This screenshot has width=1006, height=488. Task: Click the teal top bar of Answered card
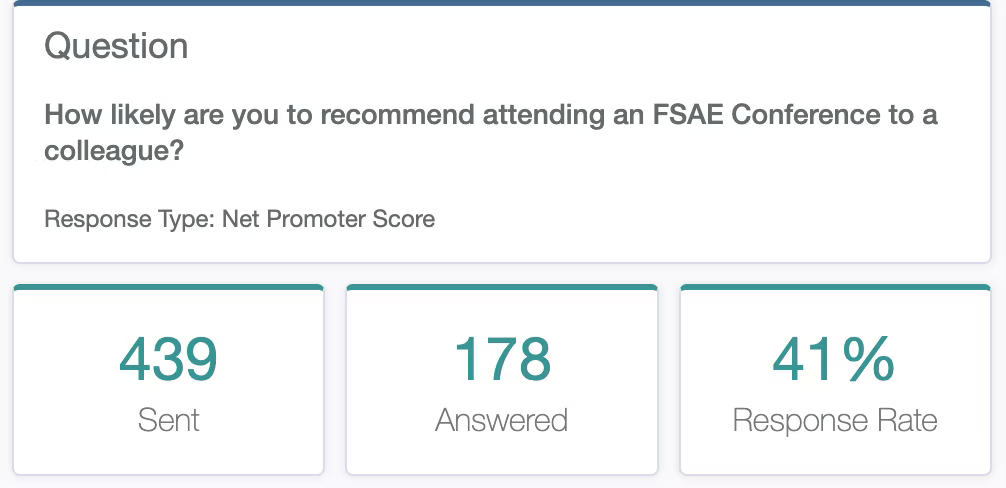(x=502, y=287)
